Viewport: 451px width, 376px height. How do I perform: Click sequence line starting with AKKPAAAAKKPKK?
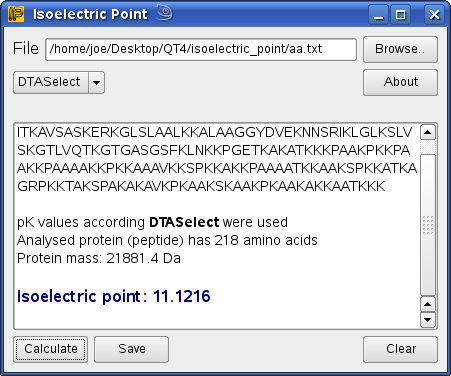pyautogui.click(x=217, y=169)
